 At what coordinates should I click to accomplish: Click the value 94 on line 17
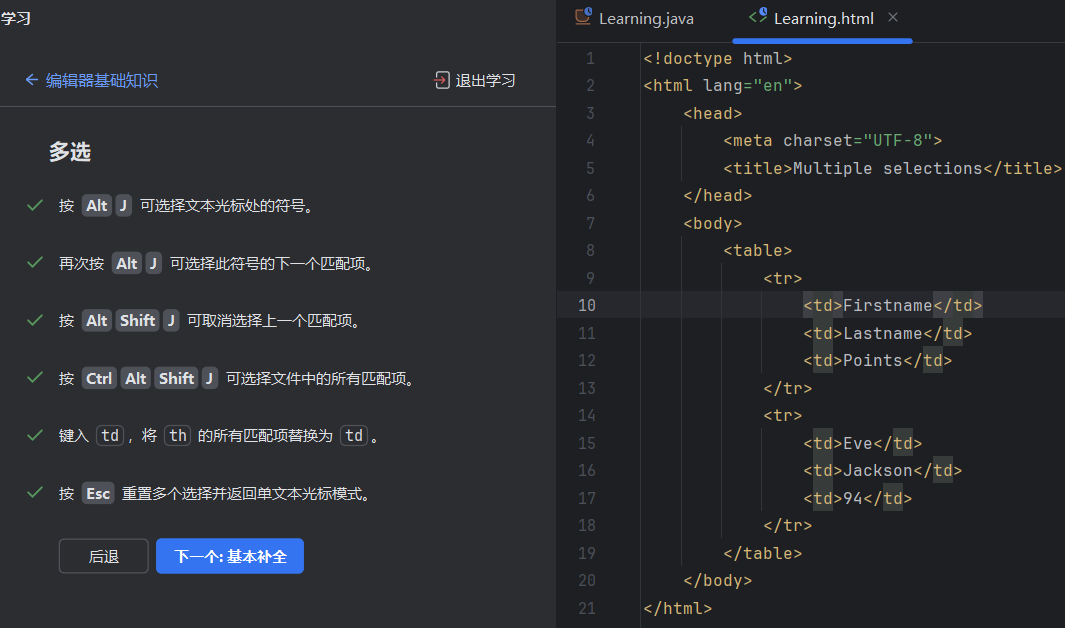coord(852,498)
